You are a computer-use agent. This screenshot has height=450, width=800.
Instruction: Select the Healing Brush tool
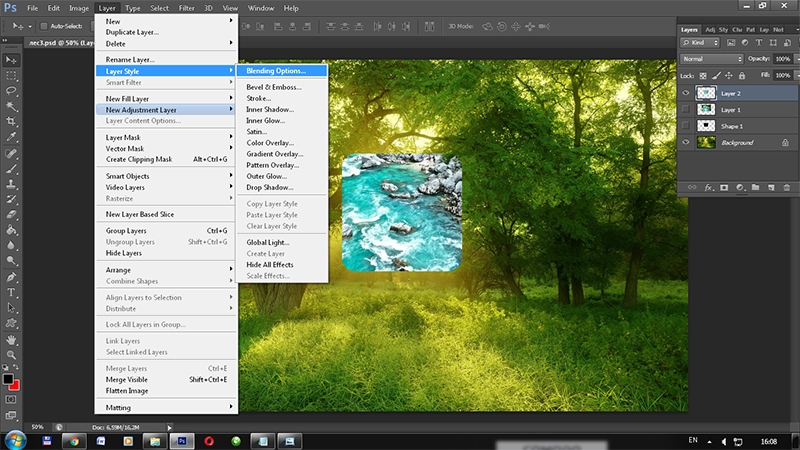[11, 154]
